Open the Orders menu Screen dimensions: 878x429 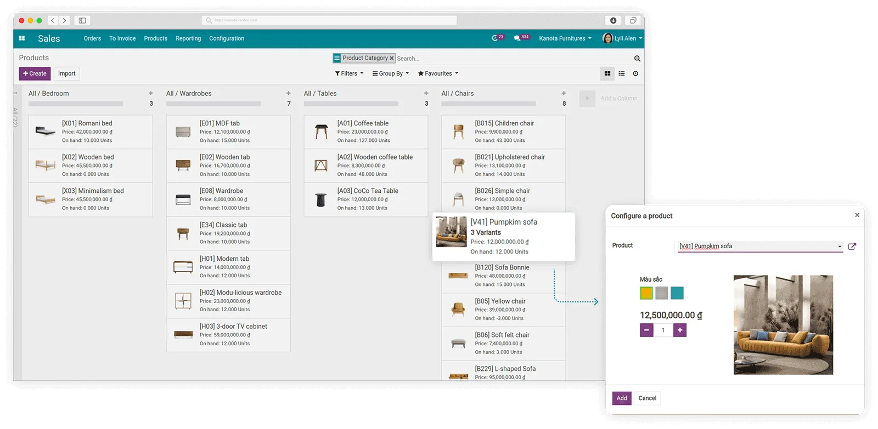click(92, 39)
